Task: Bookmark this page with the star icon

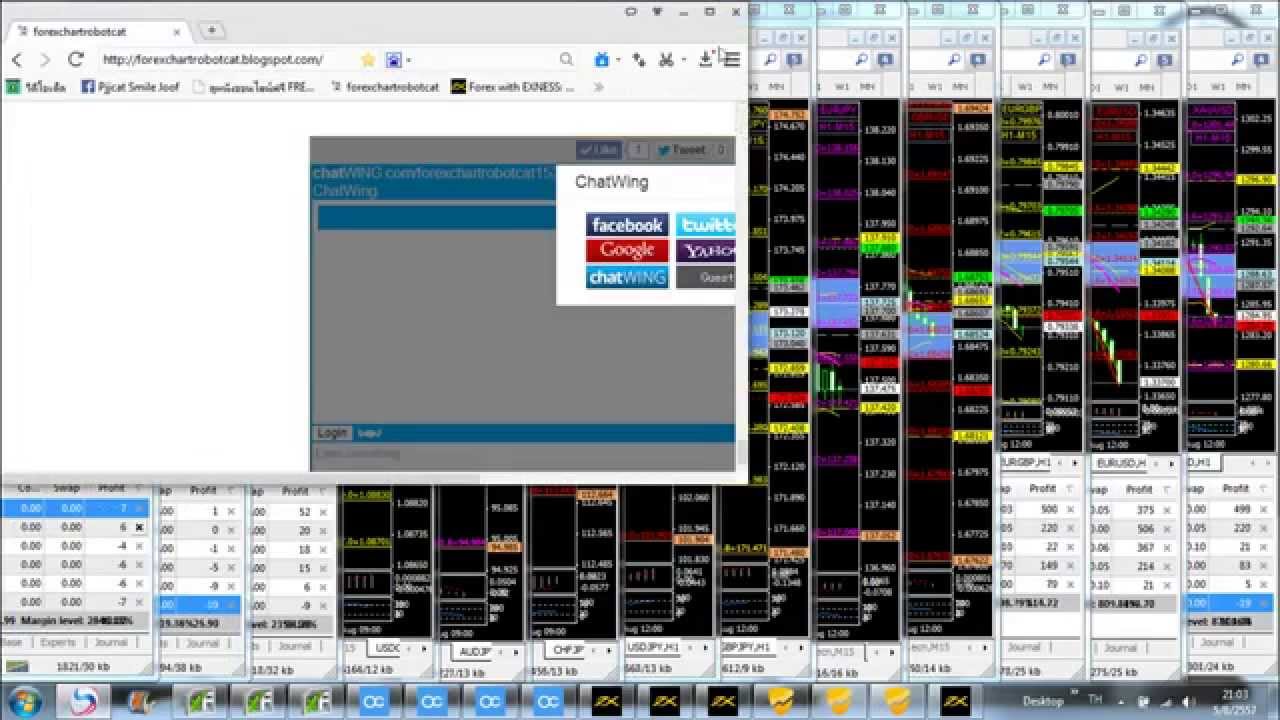Action: [368, 60]
